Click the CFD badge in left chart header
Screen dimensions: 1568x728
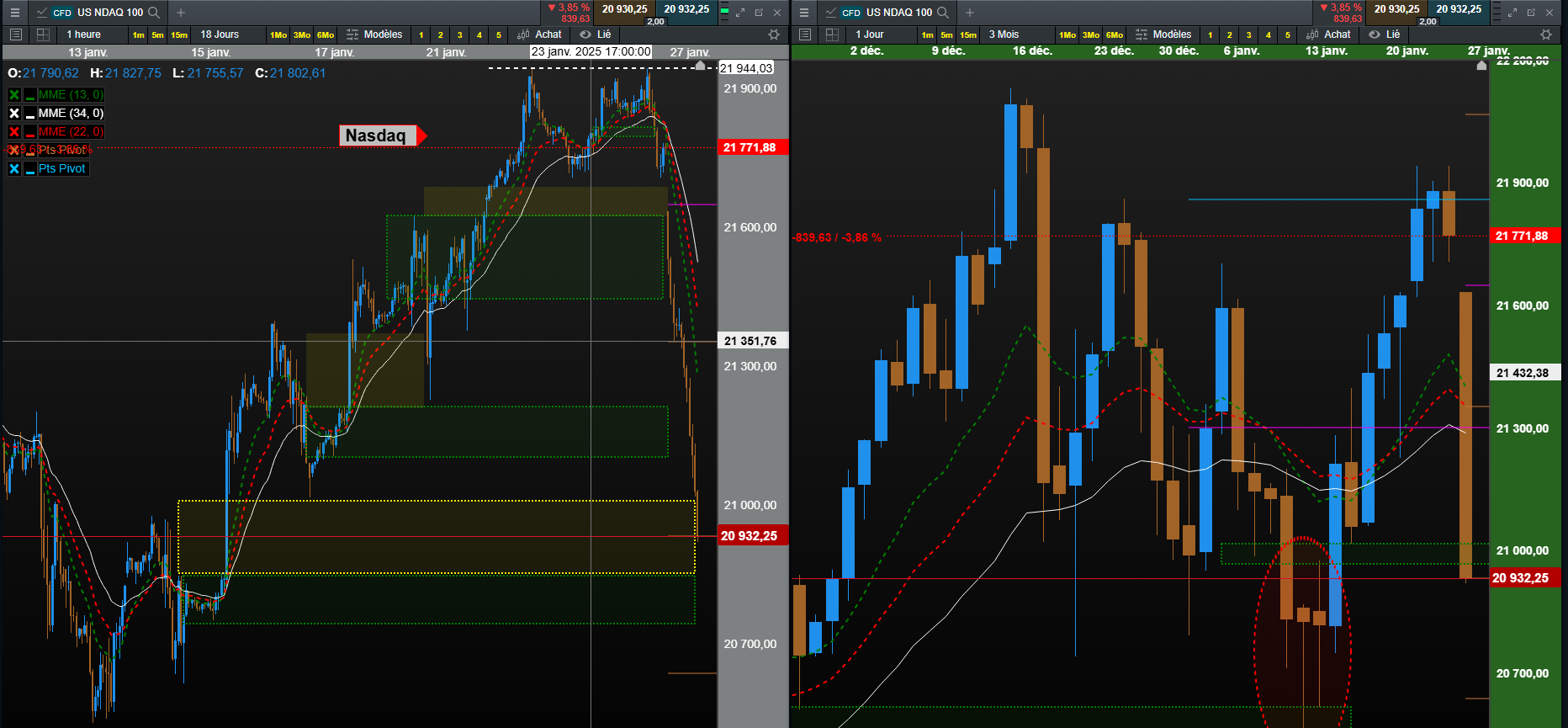(62, 13)
